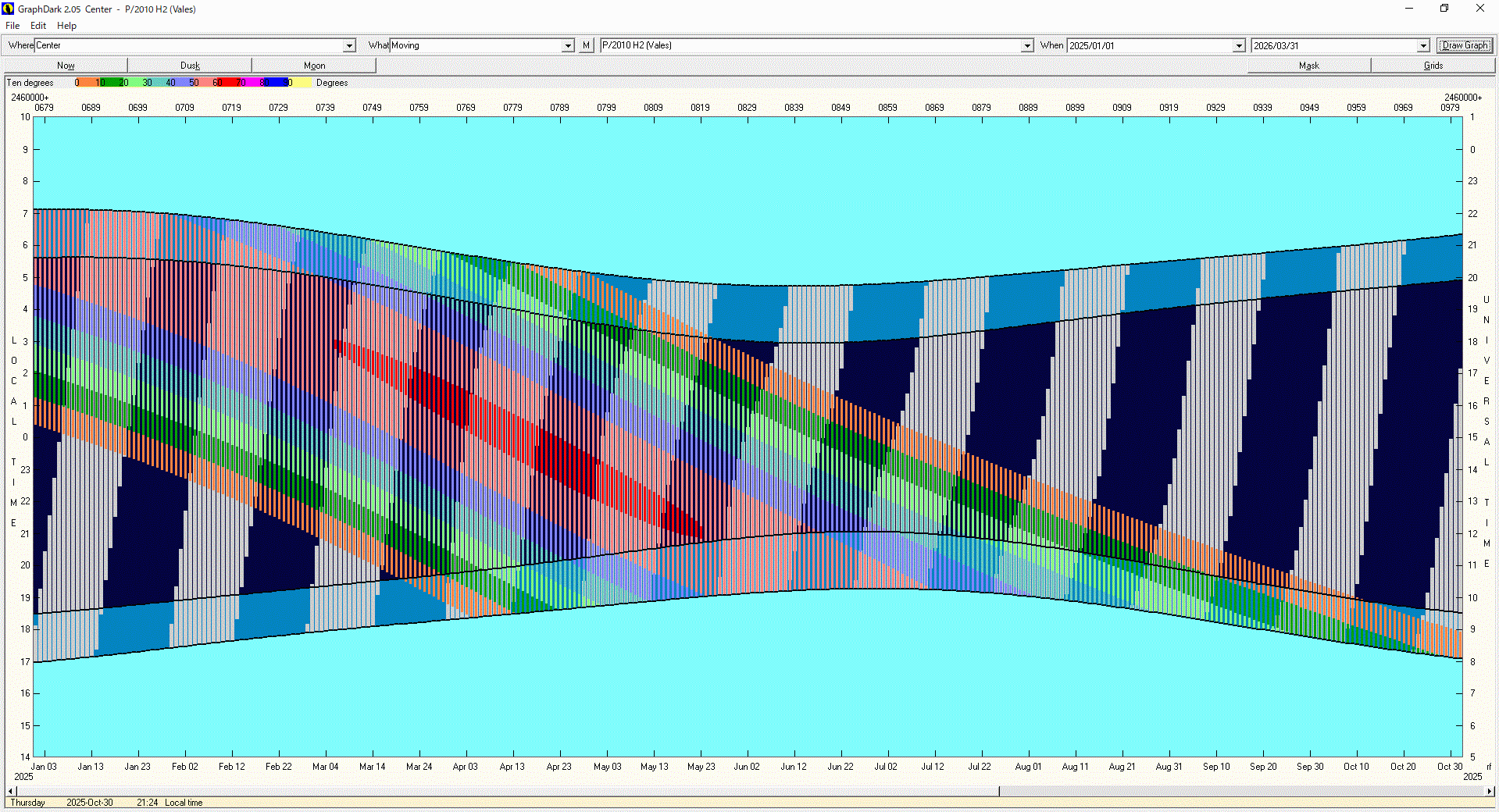Click the Oct 30 date axis label

[1450, 767]
